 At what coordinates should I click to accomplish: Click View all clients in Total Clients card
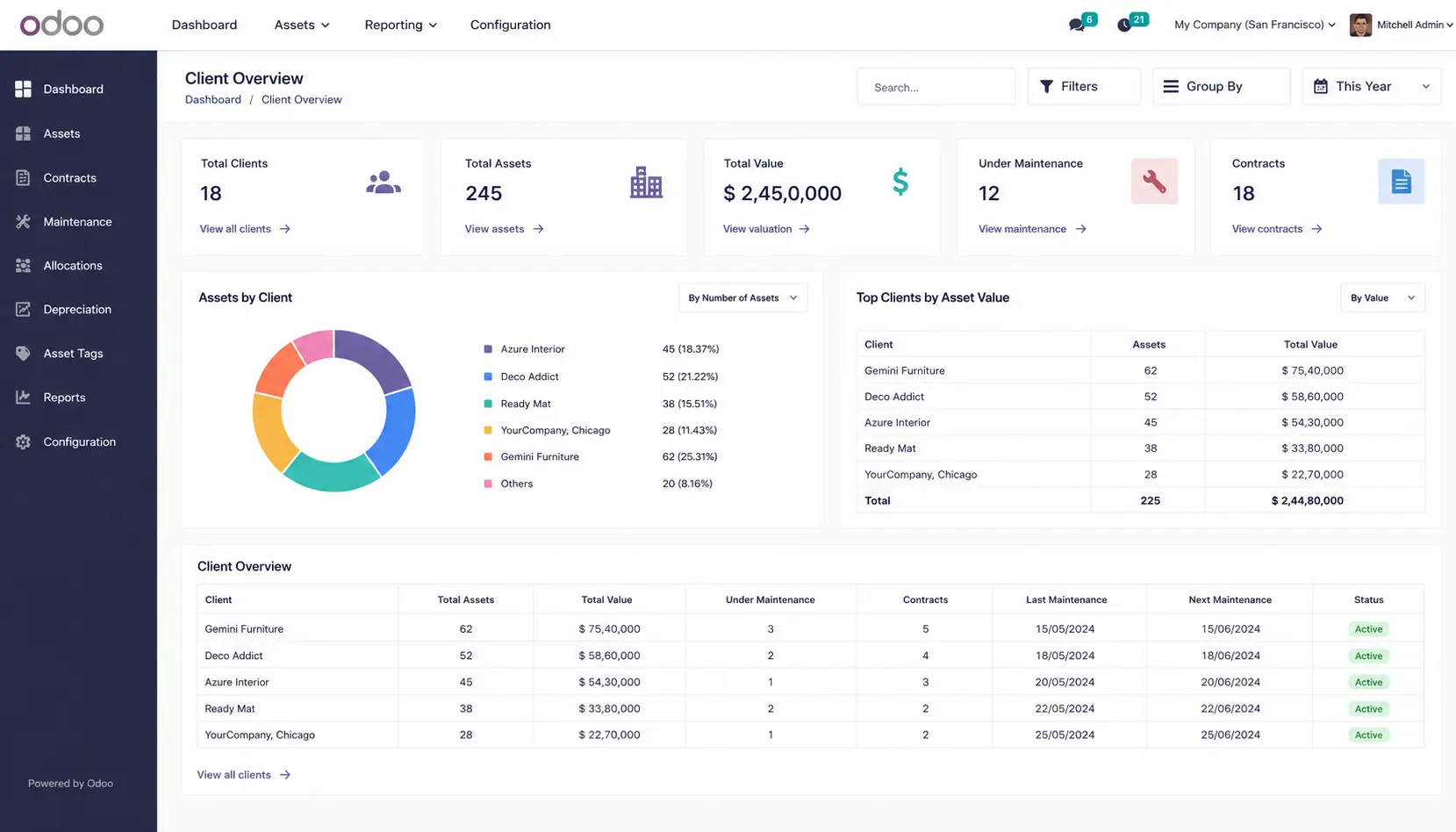pyautogui.click(x=235, y=229)
